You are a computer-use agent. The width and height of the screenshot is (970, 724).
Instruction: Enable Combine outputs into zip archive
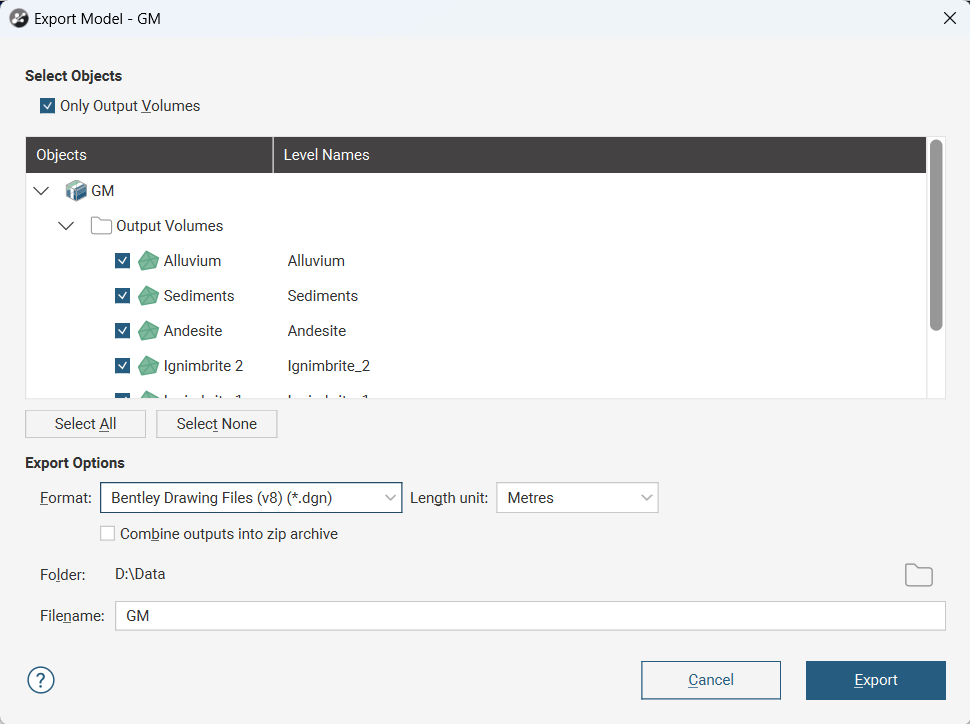coord(108,534)
